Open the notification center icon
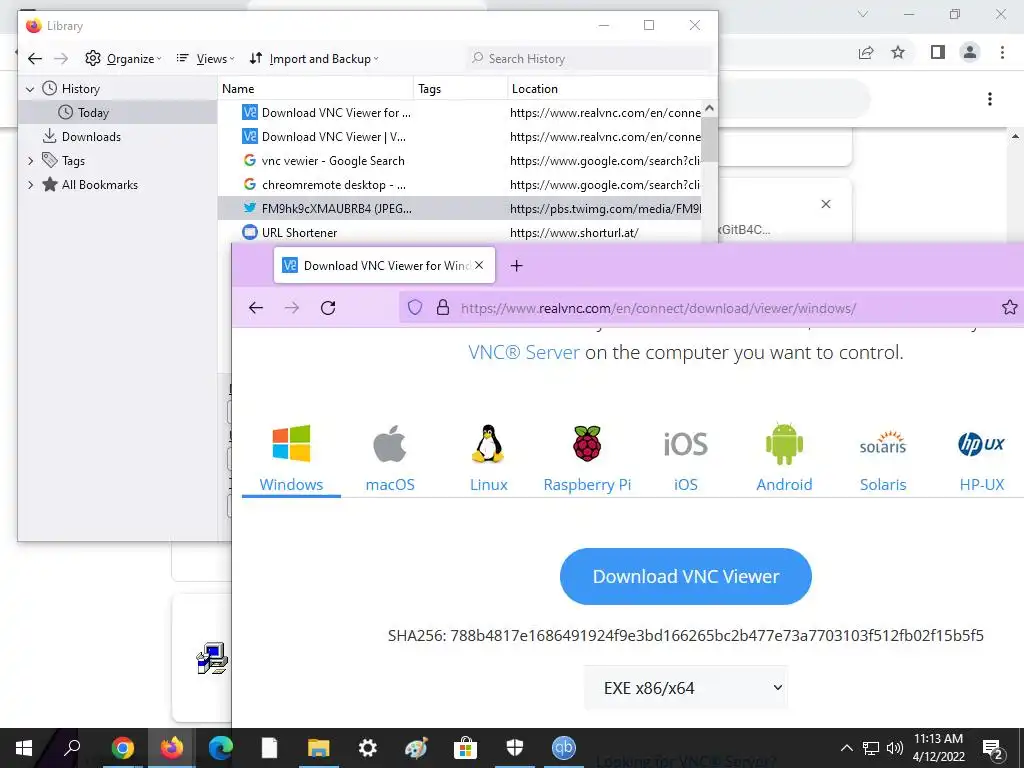 point(993,748)
